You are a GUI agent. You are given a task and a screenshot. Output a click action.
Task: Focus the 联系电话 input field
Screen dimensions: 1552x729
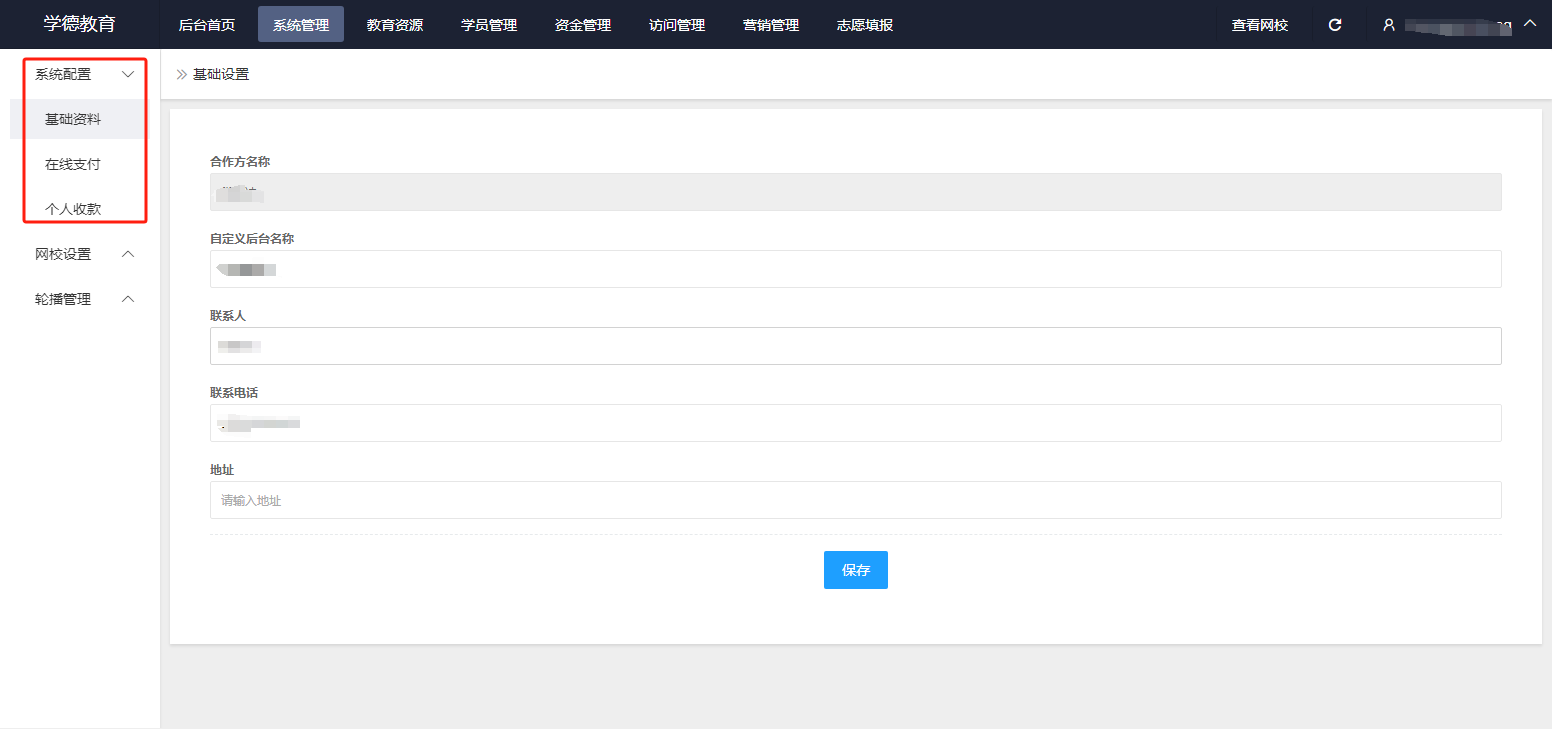[x=856, y=423]
